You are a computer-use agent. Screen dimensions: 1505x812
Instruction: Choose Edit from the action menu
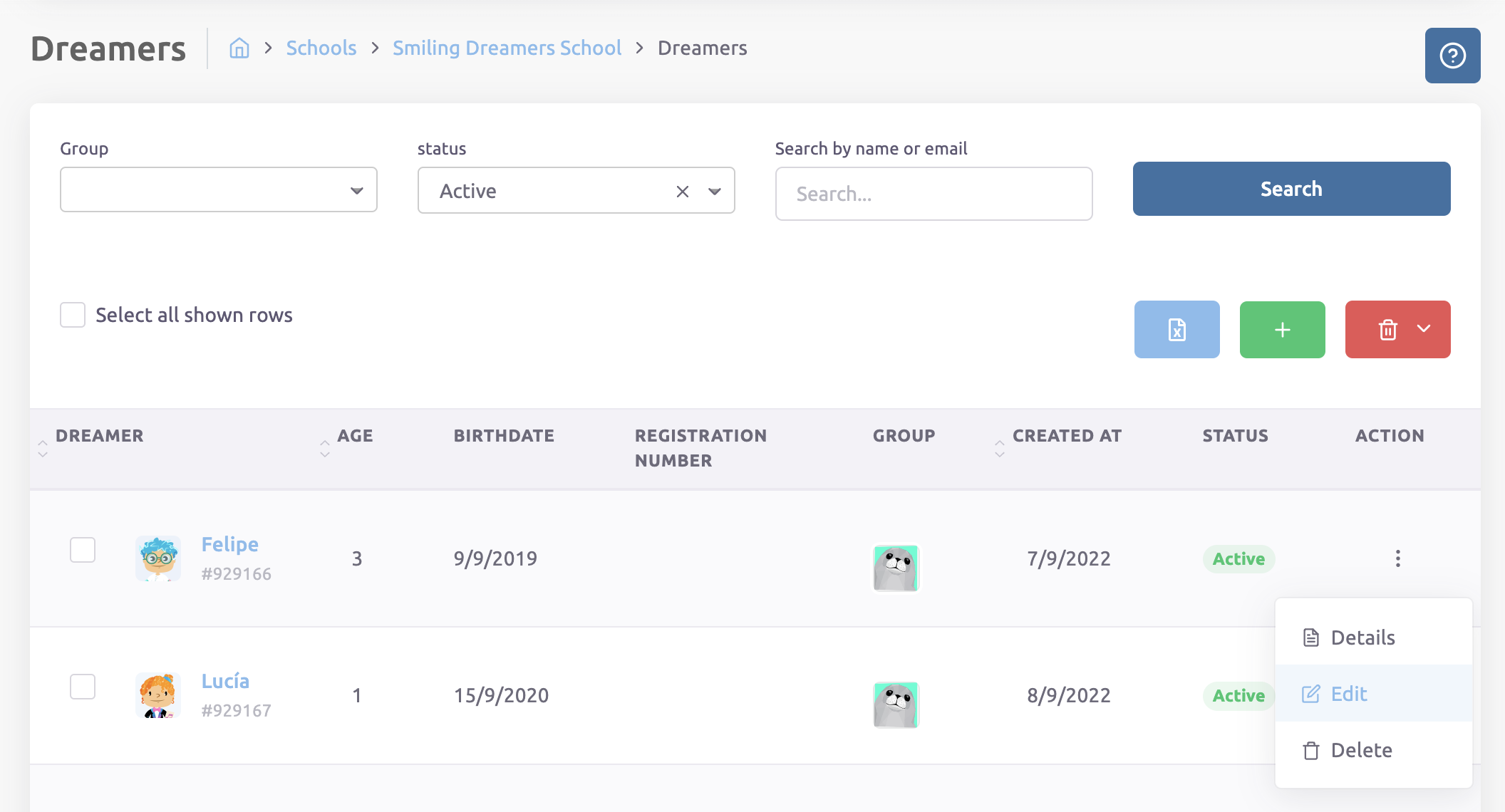pos(1348,694)
